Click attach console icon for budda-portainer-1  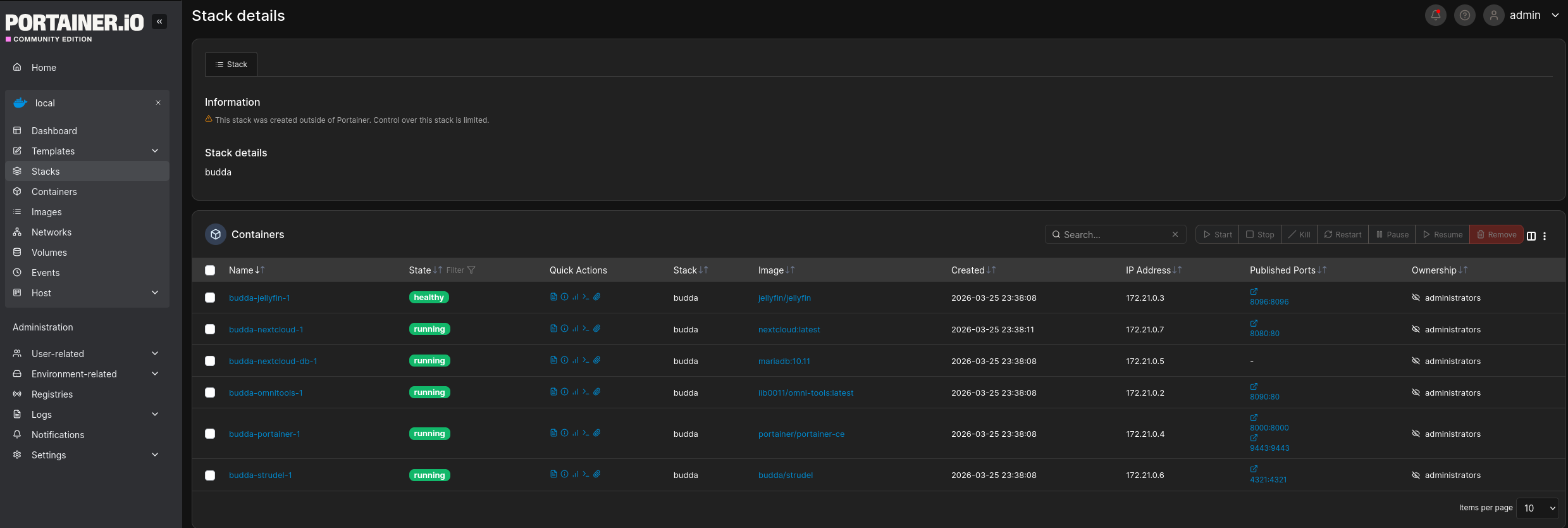click(596, 433)
